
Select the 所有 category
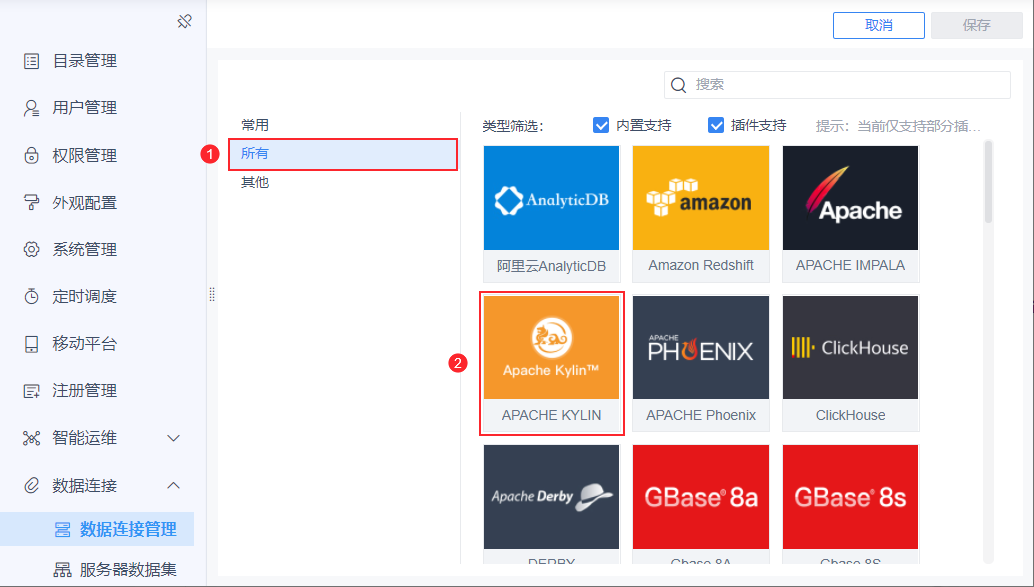343,154
